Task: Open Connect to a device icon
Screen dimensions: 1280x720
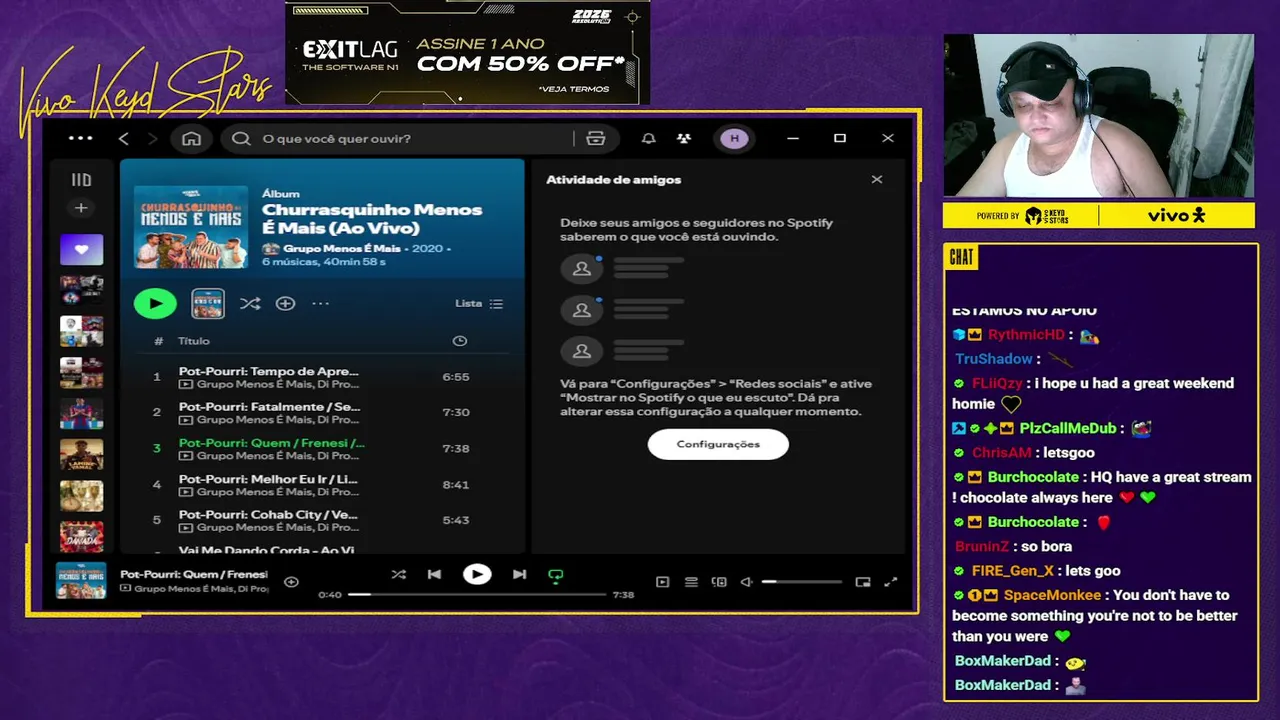Action: click(x=718, y=582)
